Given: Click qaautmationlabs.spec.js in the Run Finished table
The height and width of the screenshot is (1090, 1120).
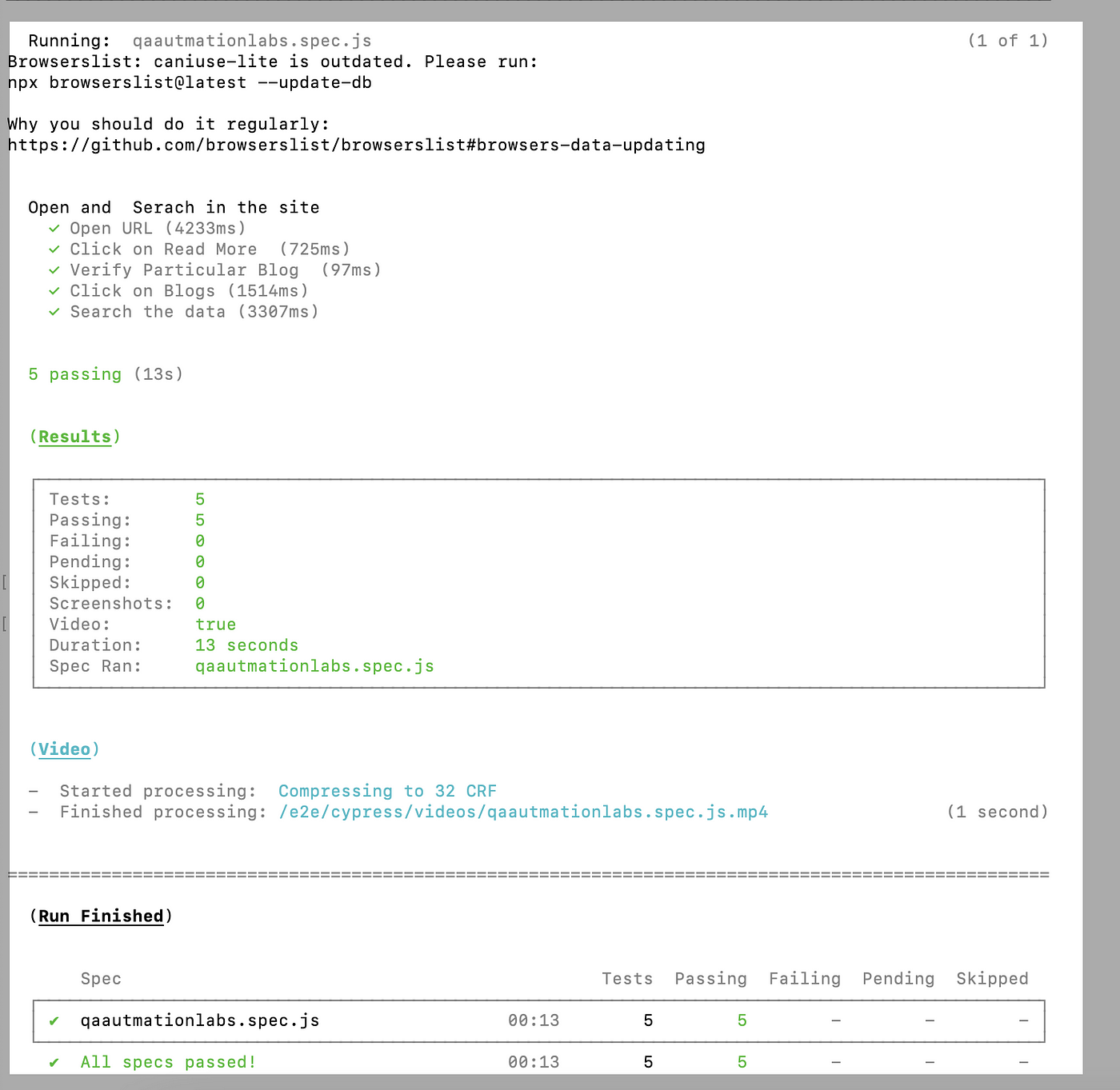Looking at the screenshot, I should tap(200, 1020).
